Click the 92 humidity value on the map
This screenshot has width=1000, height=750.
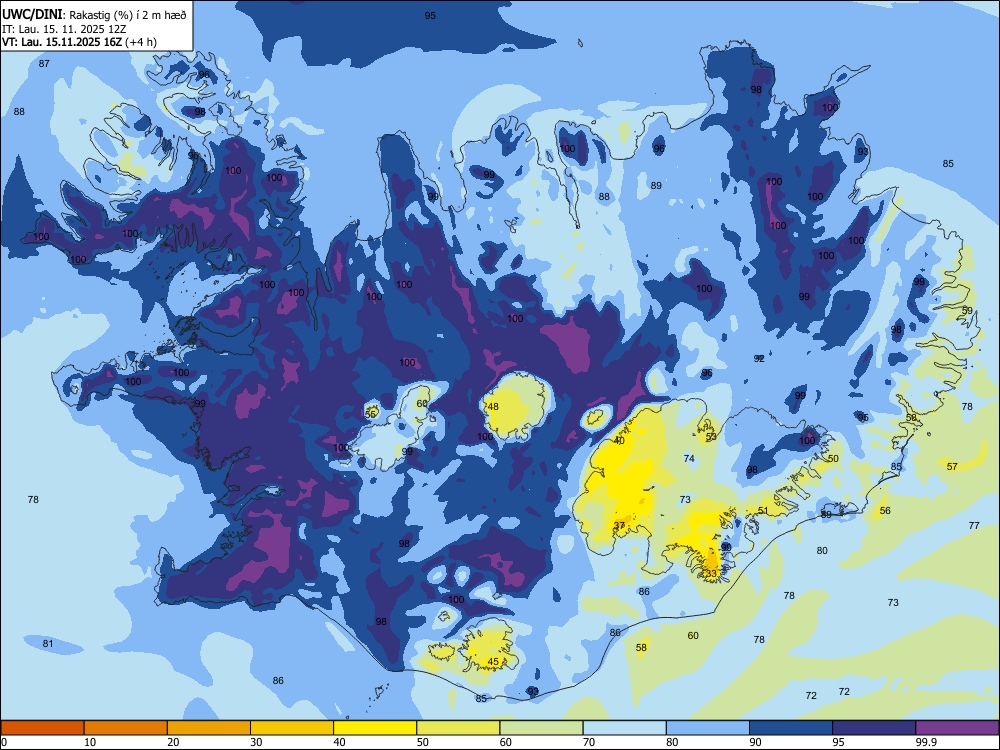click(759, 358)
